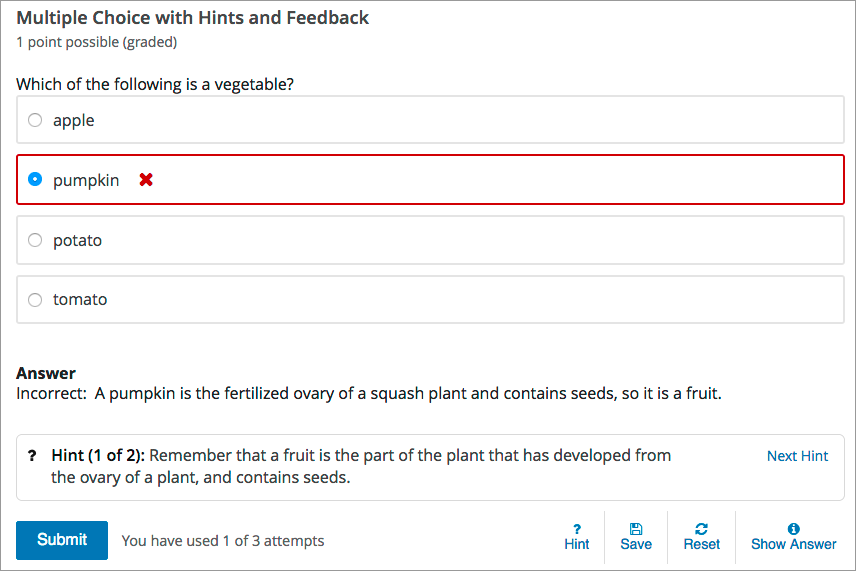Choose the potato radio option

point(35,240)
